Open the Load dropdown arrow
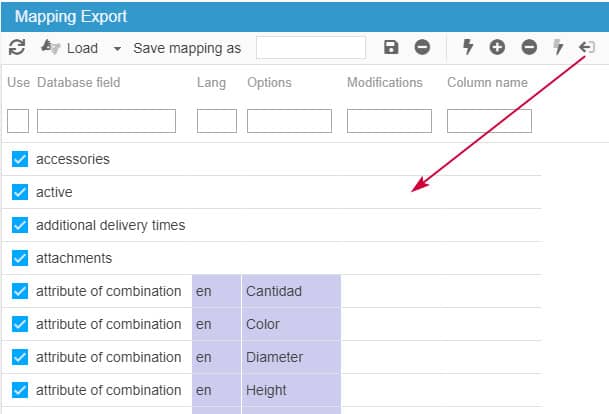Screen dimensions: 609x414 pyautogui.click(x=117, y=48)
